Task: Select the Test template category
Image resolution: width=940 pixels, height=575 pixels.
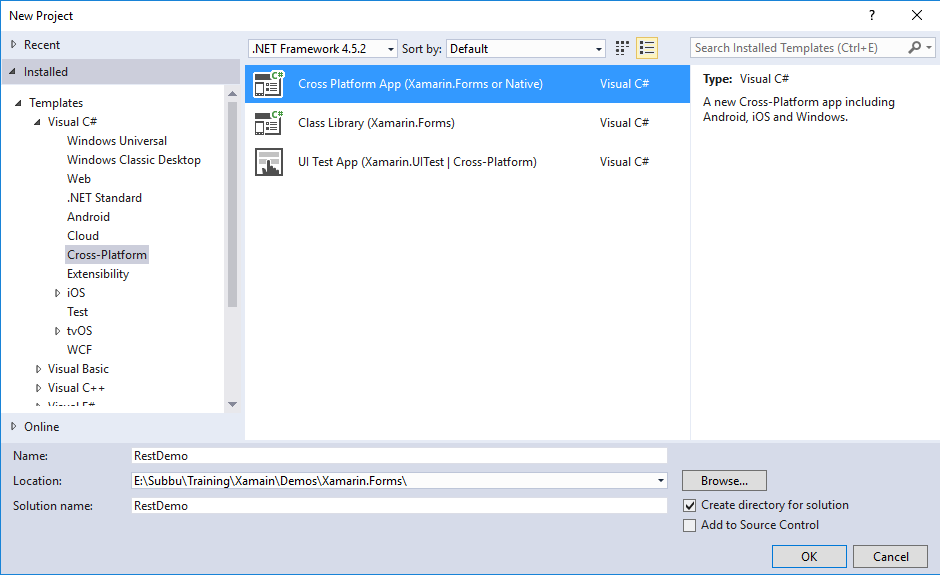Action: tap(77, 312)
